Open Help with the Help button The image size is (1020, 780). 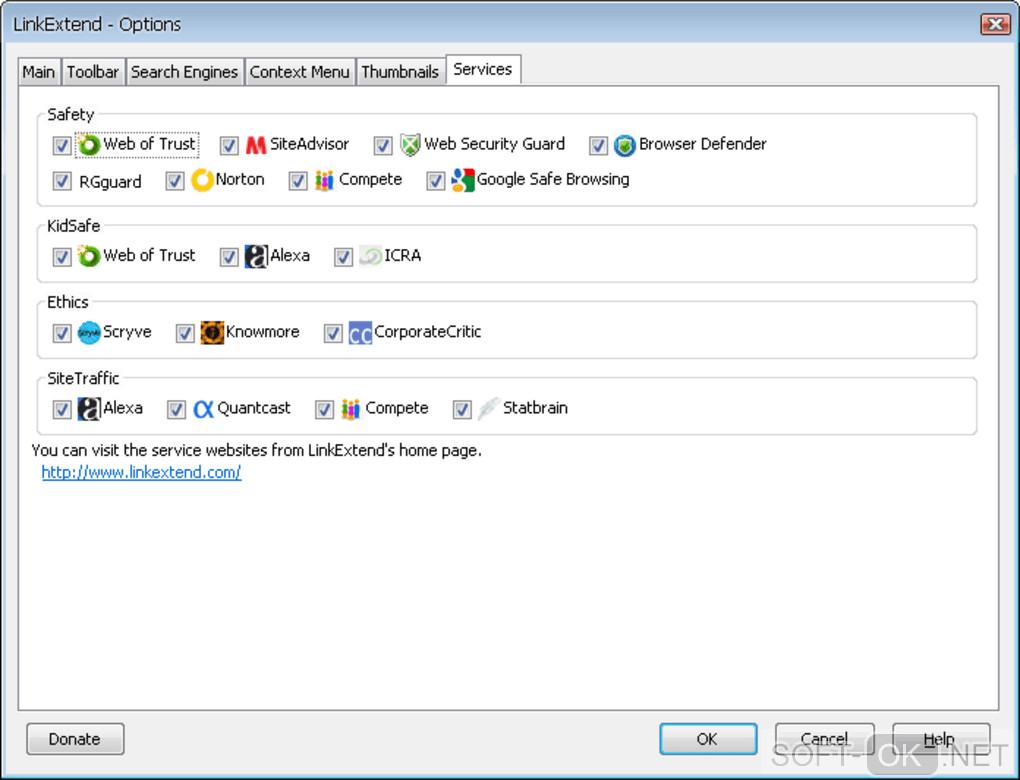(x=941, y=739)
